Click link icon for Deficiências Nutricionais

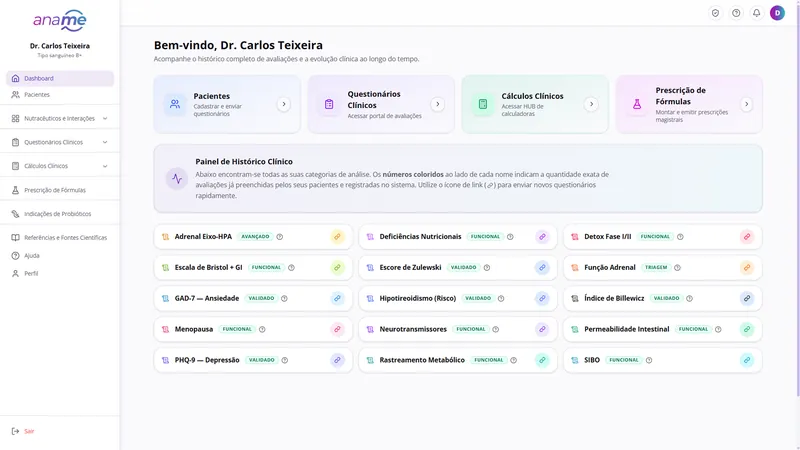[x=542, y=237]
